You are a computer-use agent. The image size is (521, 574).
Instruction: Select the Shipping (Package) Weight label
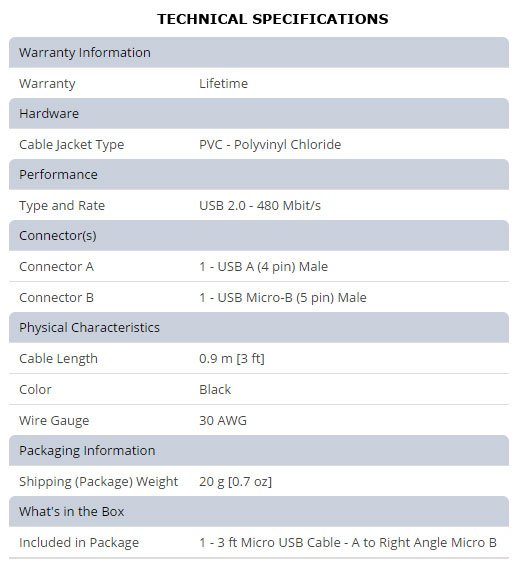click(98, 482)
